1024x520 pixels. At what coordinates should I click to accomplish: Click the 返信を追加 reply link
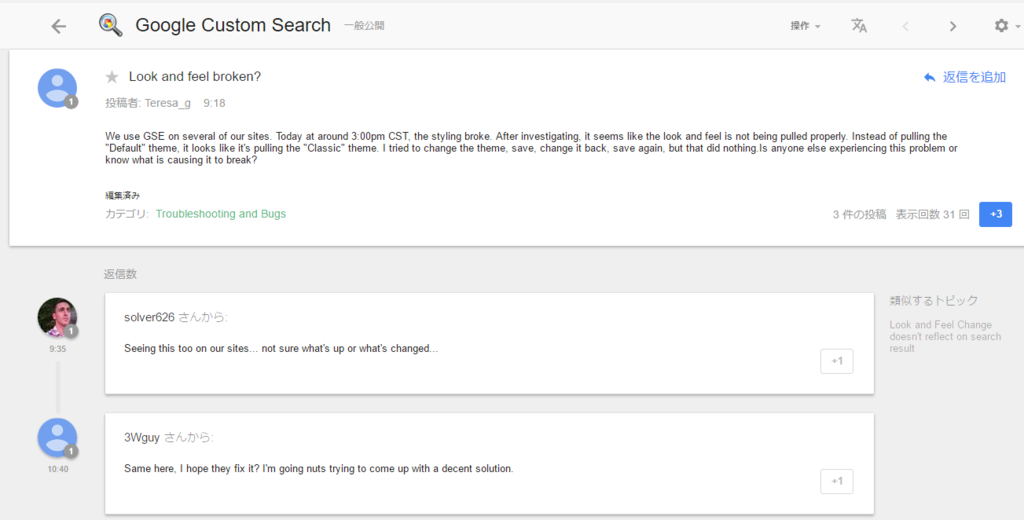pyautogui.click(x=974, y=77)
